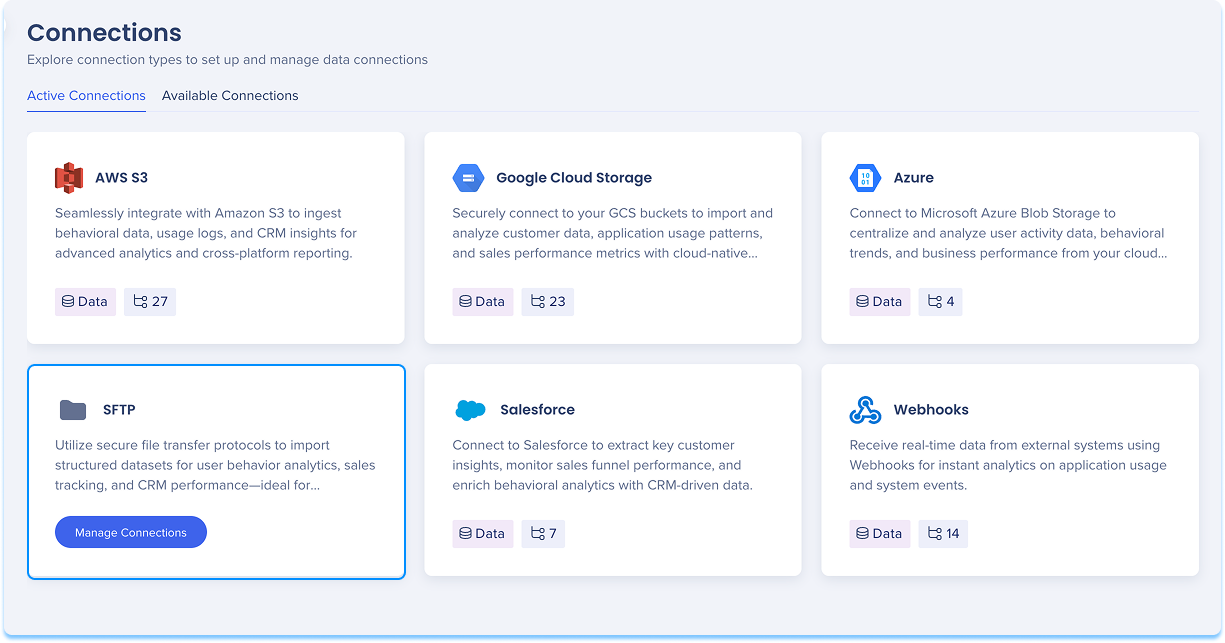Click the SFTP folder icon
1225x643 pixels.
click(x=73, y=410)
